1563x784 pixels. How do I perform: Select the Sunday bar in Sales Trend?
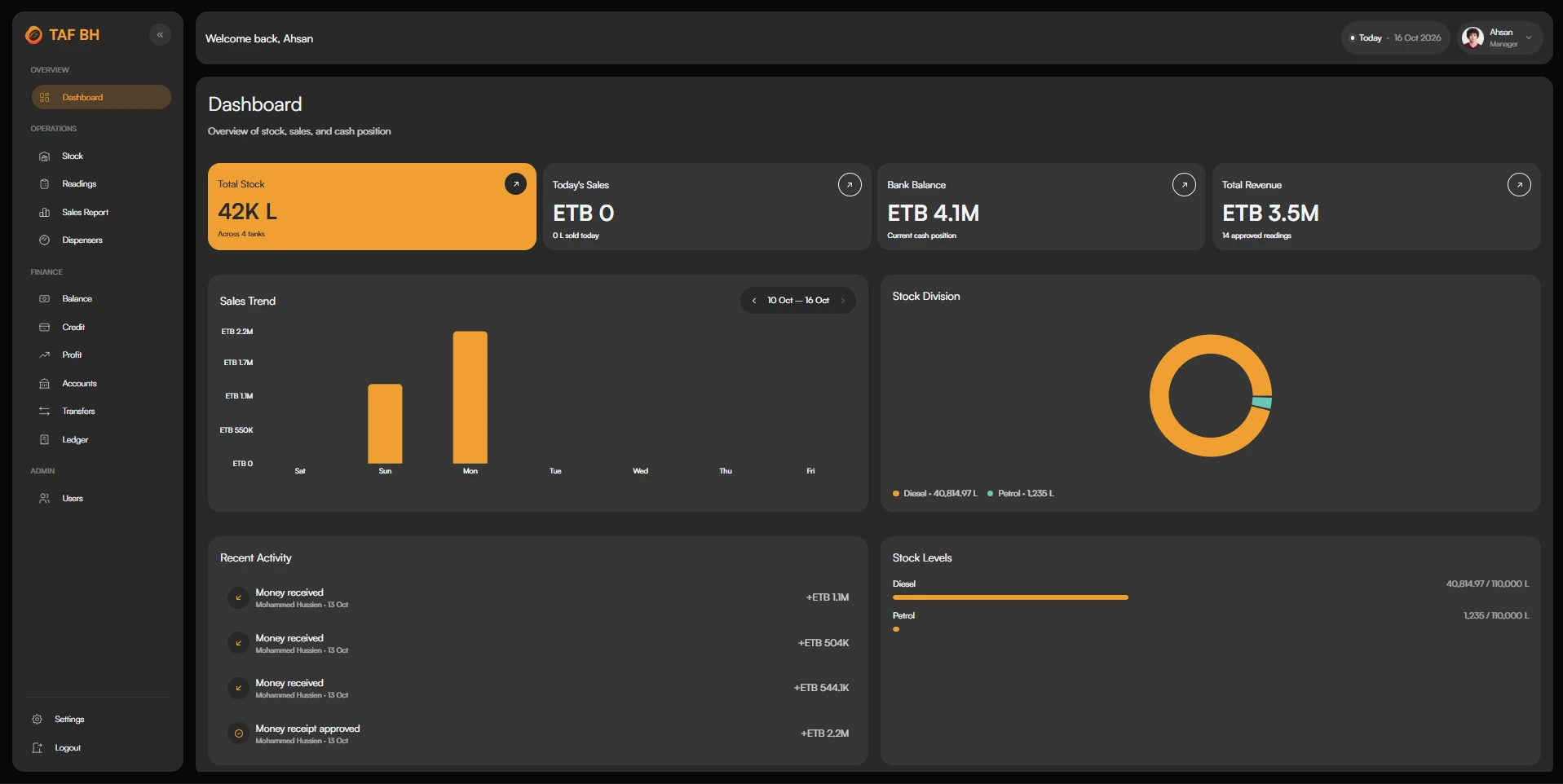point(385,424)
